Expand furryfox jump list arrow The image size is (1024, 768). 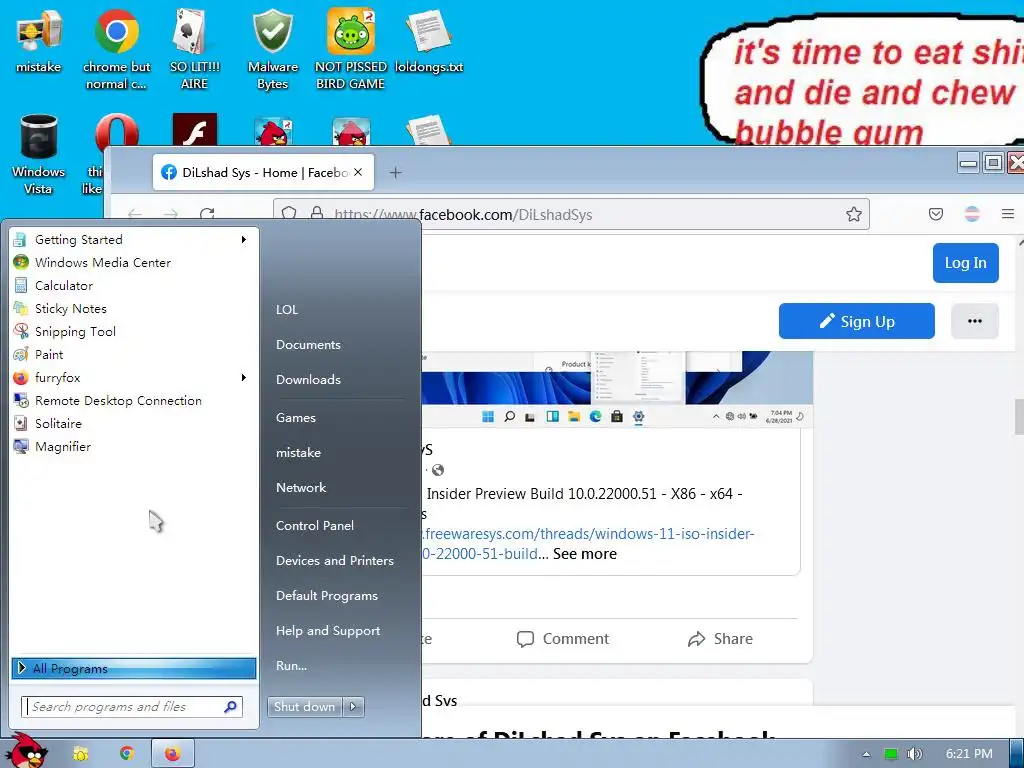[x=244, y=377]
